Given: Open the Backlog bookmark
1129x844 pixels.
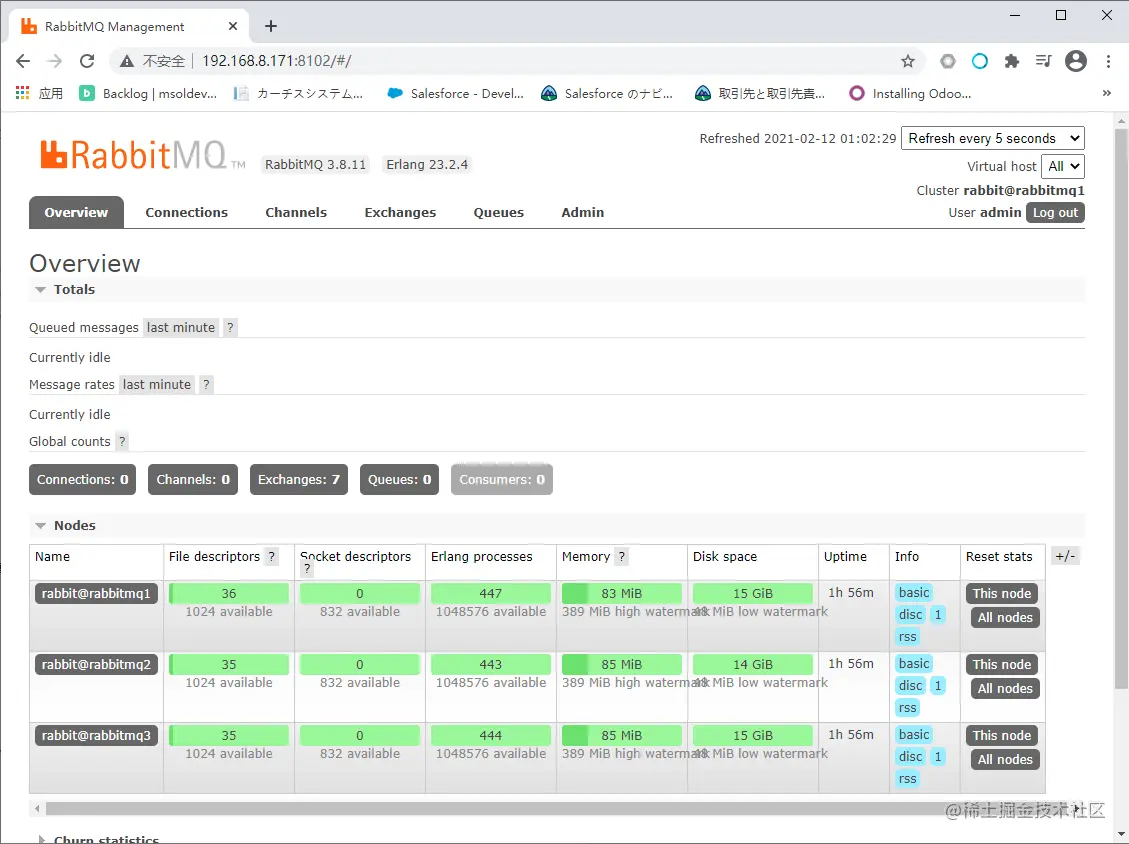Looking at the screenshot, I should (148, 94).
